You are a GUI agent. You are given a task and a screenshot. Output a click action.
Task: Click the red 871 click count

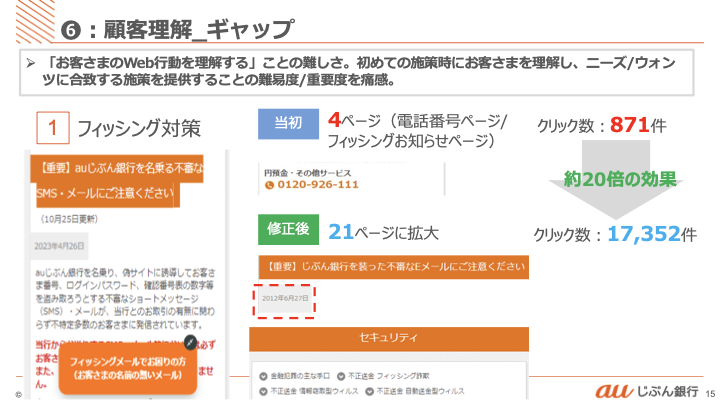tap(630, 124)
